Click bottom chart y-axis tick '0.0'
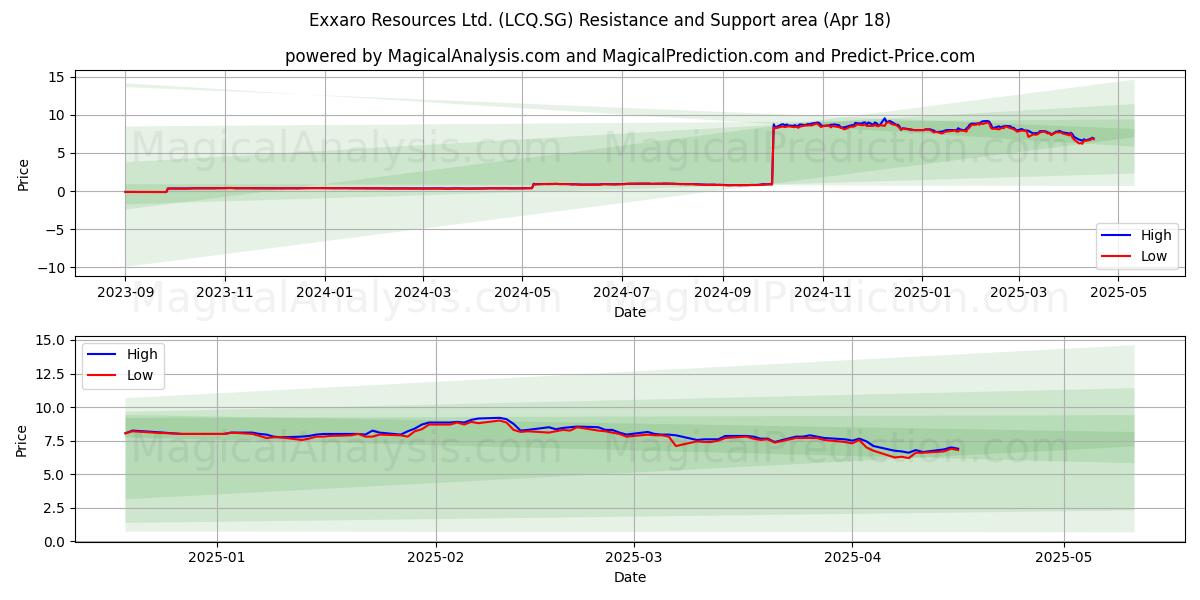The height and width of the screenshot is (600, 1200). click(54, 542)
